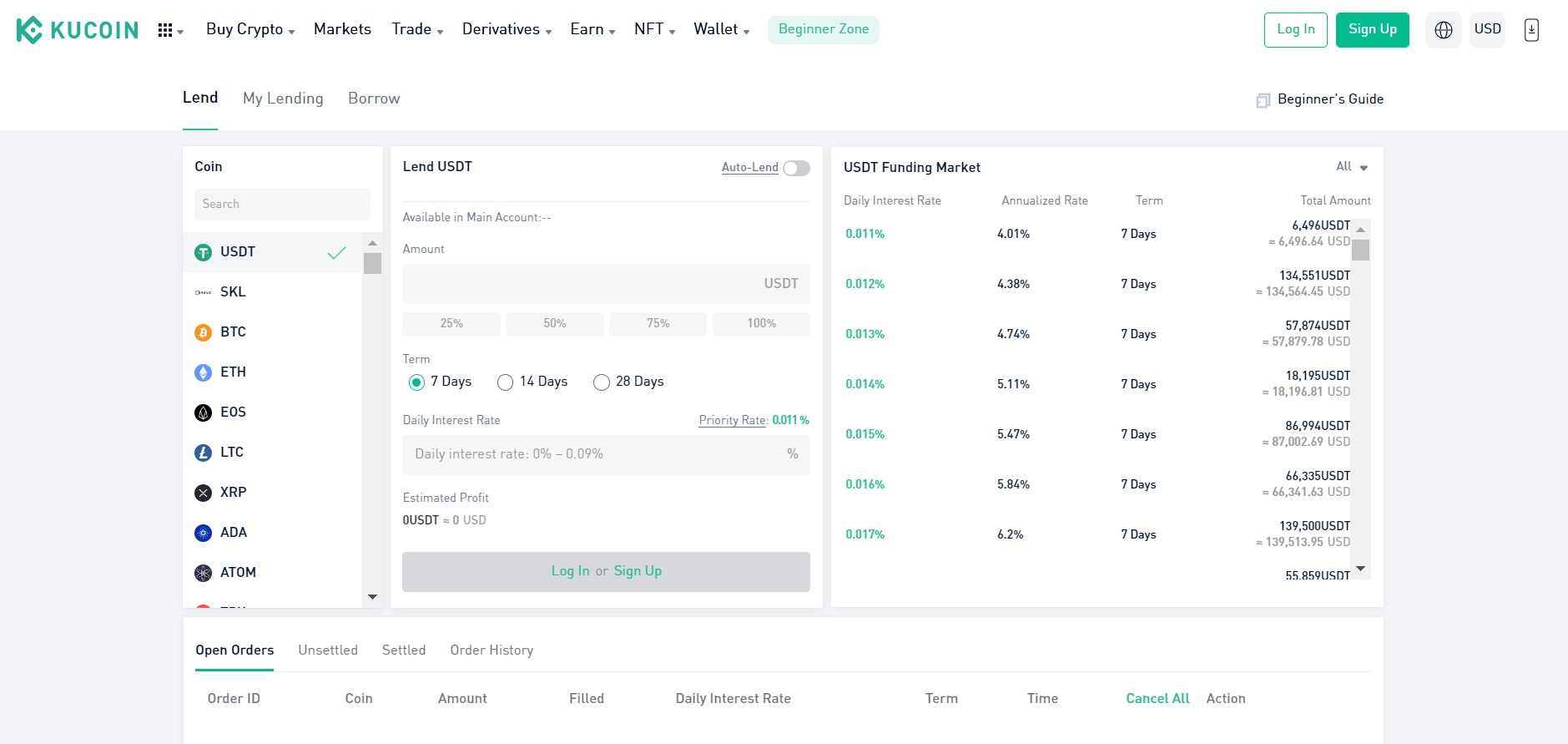The image size is (1568, 744).
Task: Click the KuCoin logo
Action: [78, 30]
